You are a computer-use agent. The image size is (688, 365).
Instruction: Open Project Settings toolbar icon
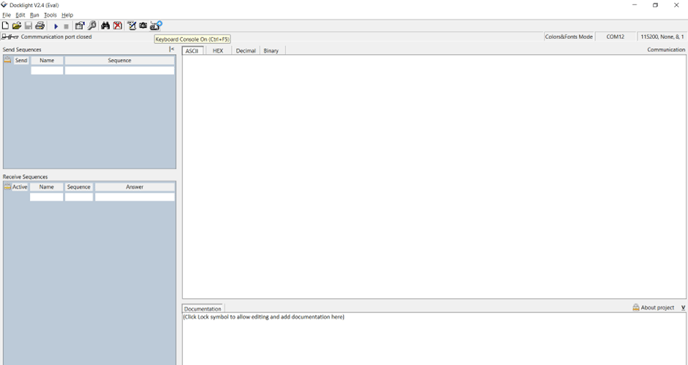pos(79,26)
